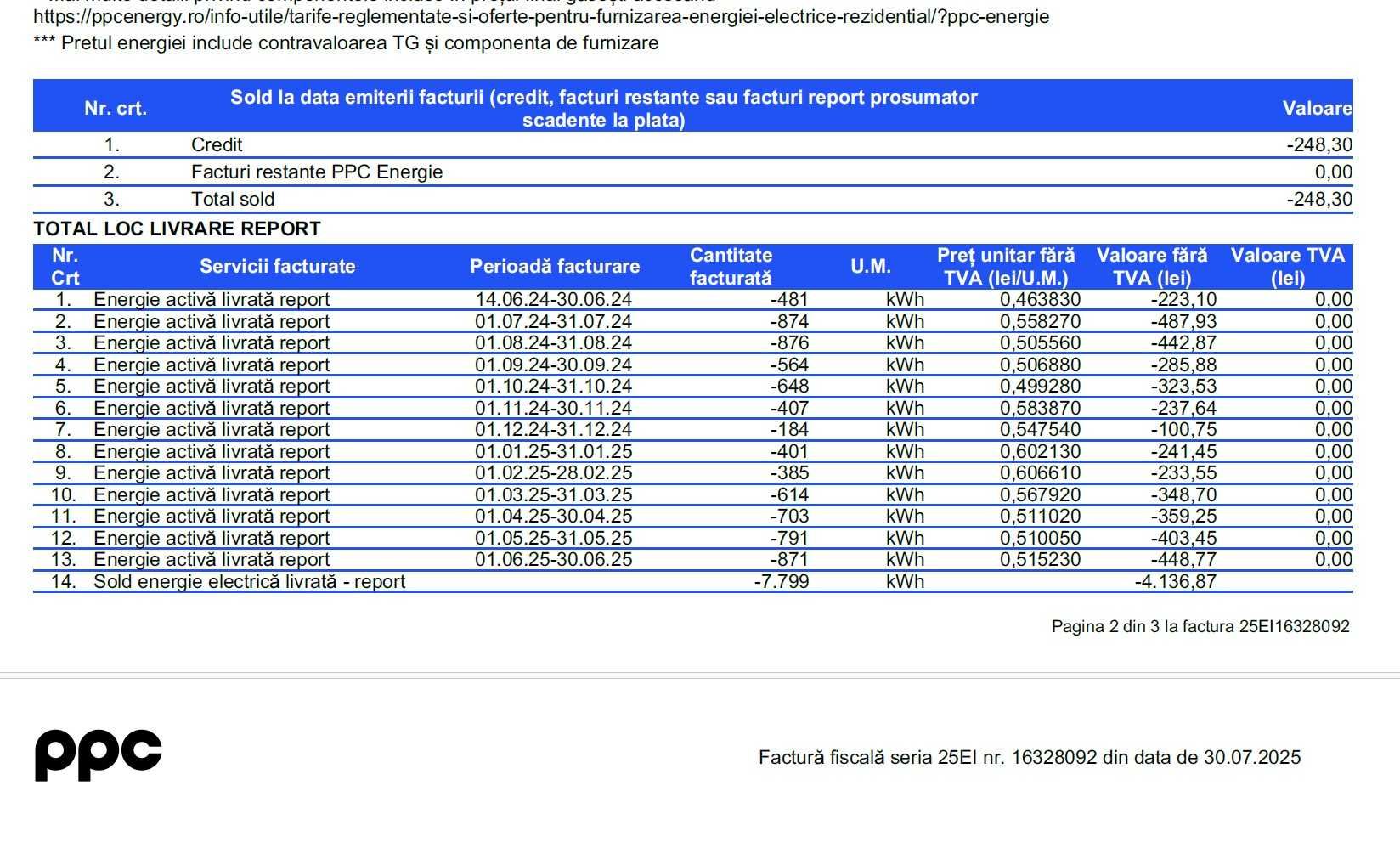Select 'Facturi restante' value 0,00
Viewport: 1400px width, 859px height.
click(x=1334, y=172)
